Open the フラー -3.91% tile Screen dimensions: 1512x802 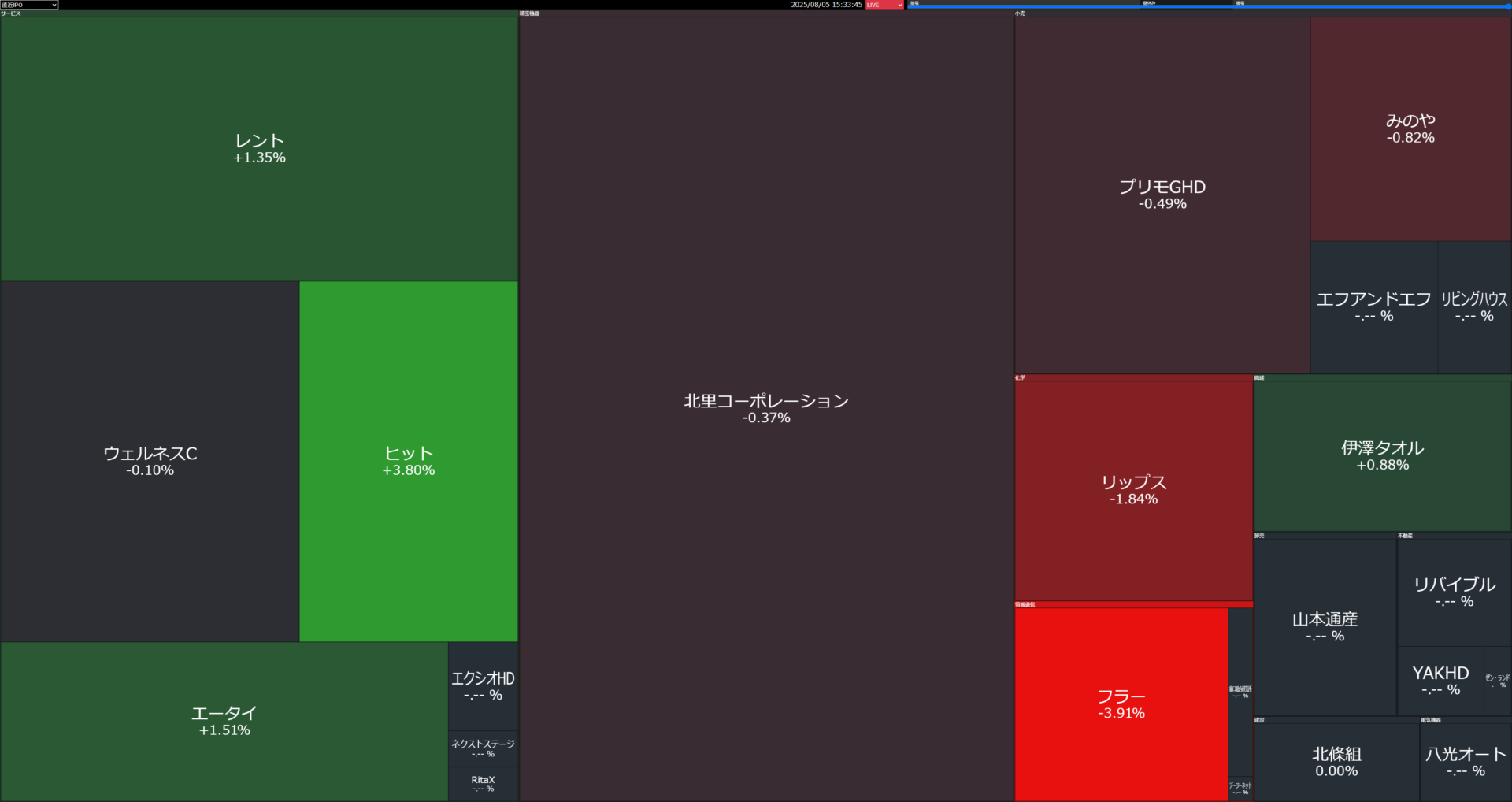[x=1121, y=704]
